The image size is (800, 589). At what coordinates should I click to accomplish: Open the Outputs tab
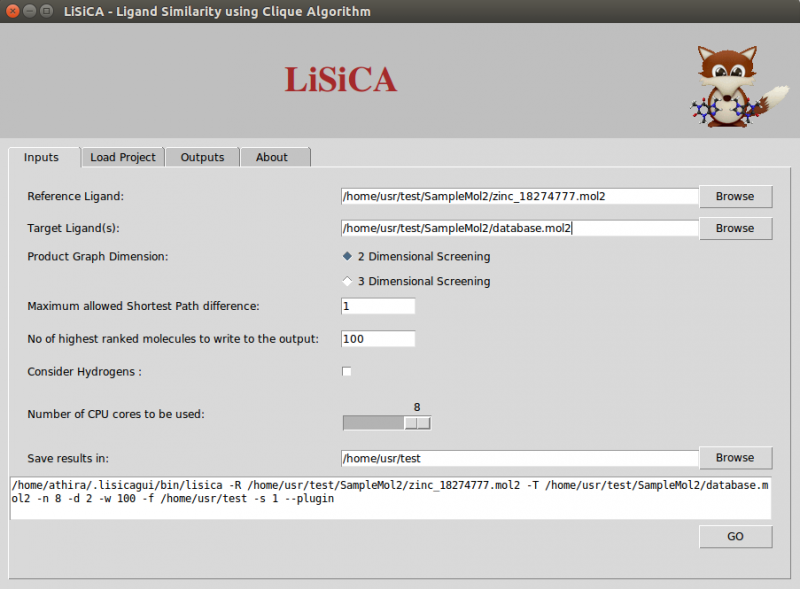coord(202,157)
